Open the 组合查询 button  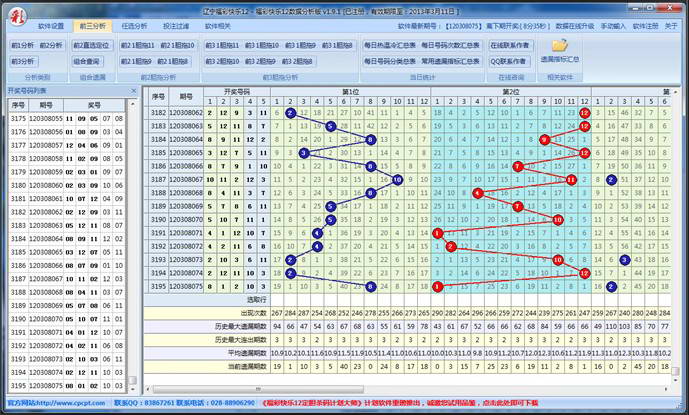(87, 62)
